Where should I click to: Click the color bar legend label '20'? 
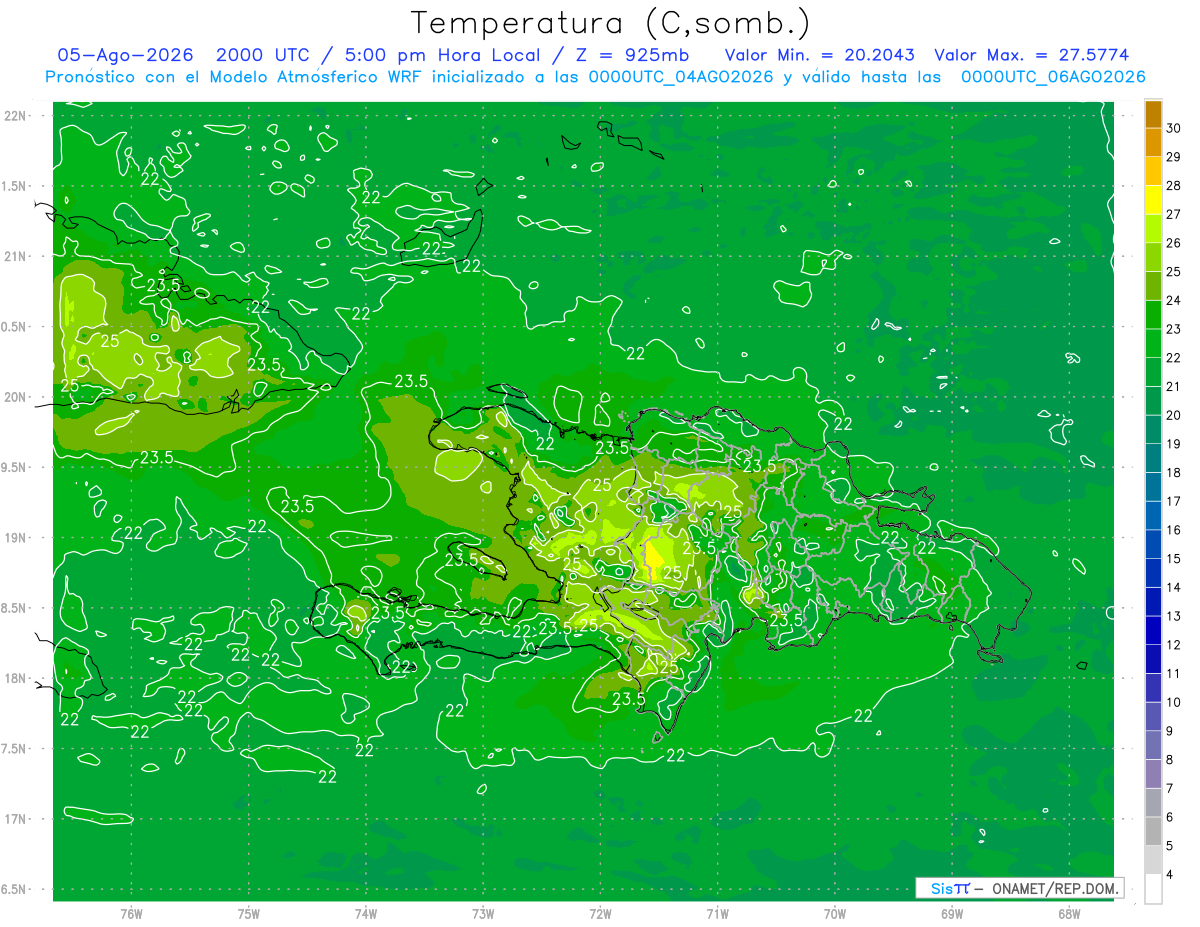coord(1173,415)
